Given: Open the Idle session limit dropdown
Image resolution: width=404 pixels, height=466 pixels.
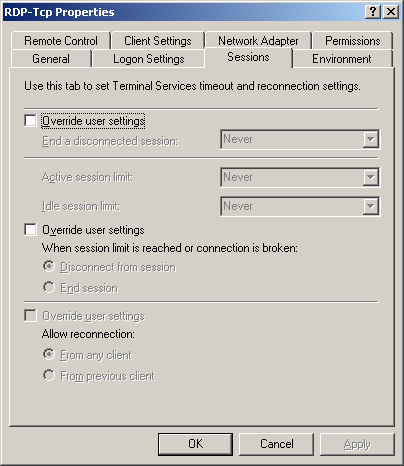Looking at the screenshot, I should coord(300,206).
